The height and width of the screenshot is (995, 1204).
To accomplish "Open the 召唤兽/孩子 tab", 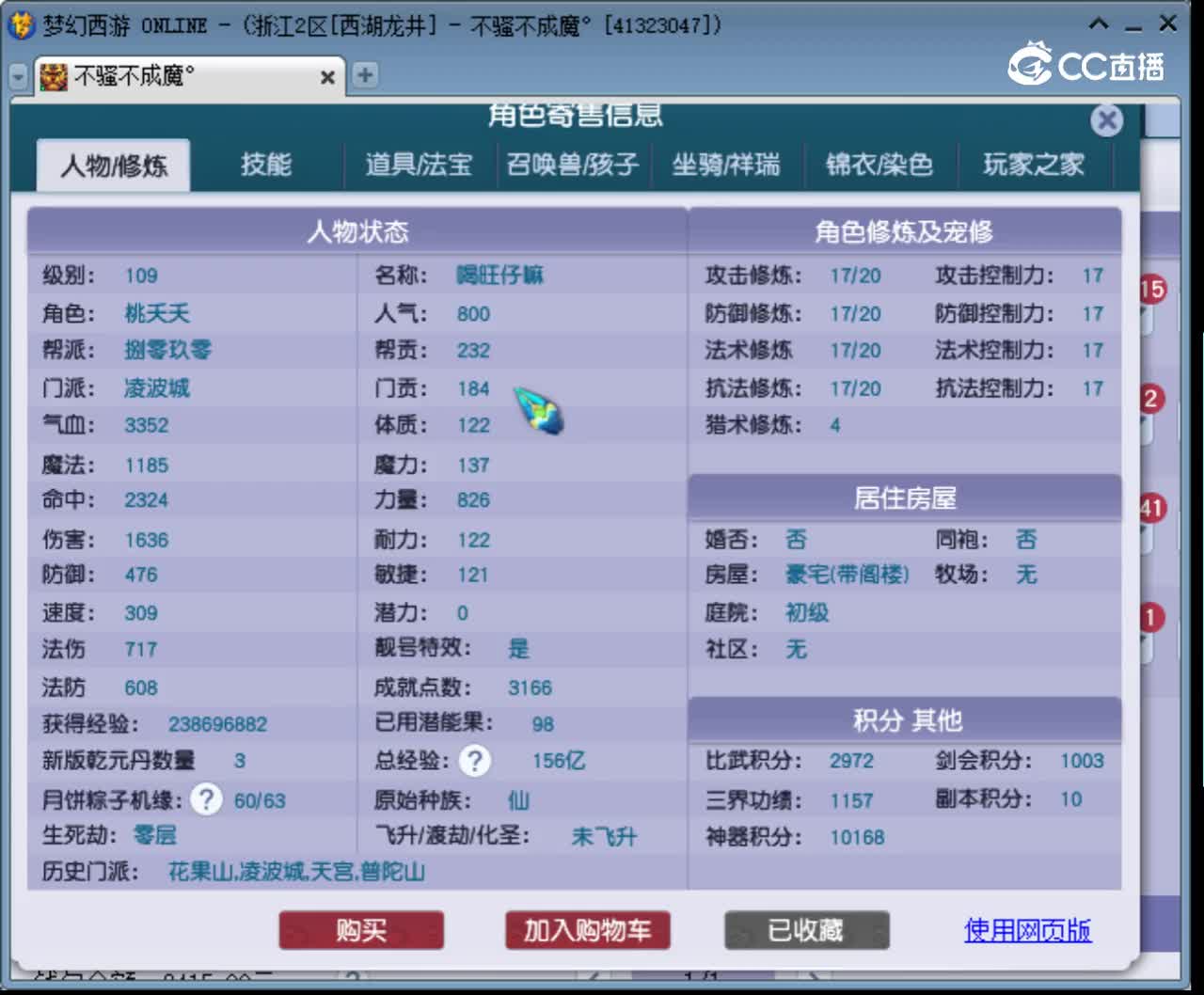I will (573, 165).
